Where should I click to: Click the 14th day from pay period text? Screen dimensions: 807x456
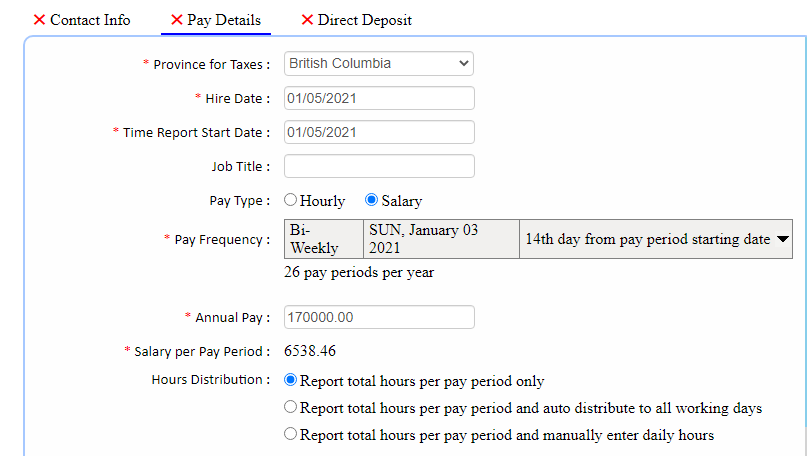[x=647, y=240]
